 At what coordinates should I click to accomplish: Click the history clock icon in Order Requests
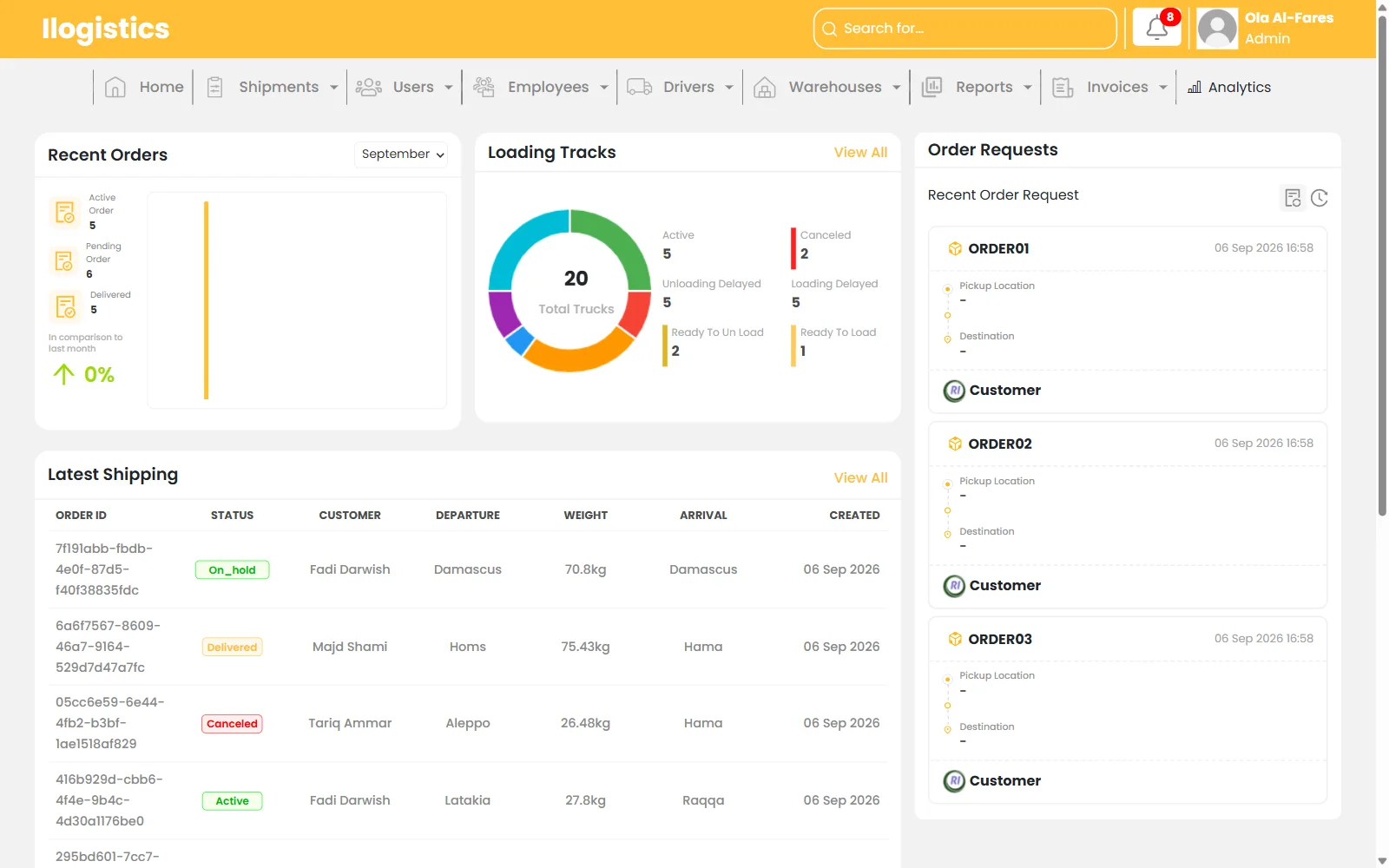coord(1320,198)
